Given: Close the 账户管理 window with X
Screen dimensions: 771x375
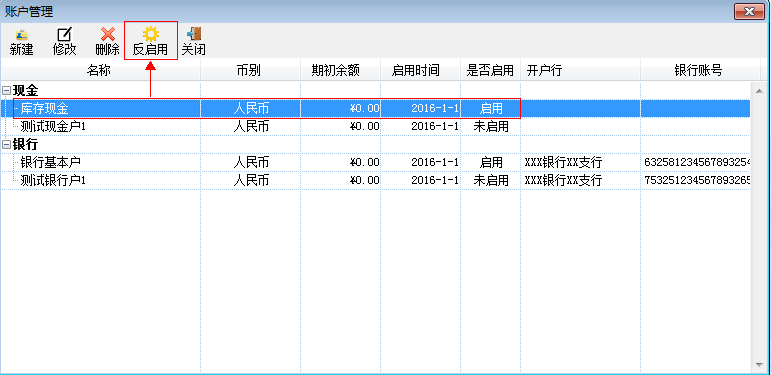Looking at the screenshot, I should coord(749,12).
